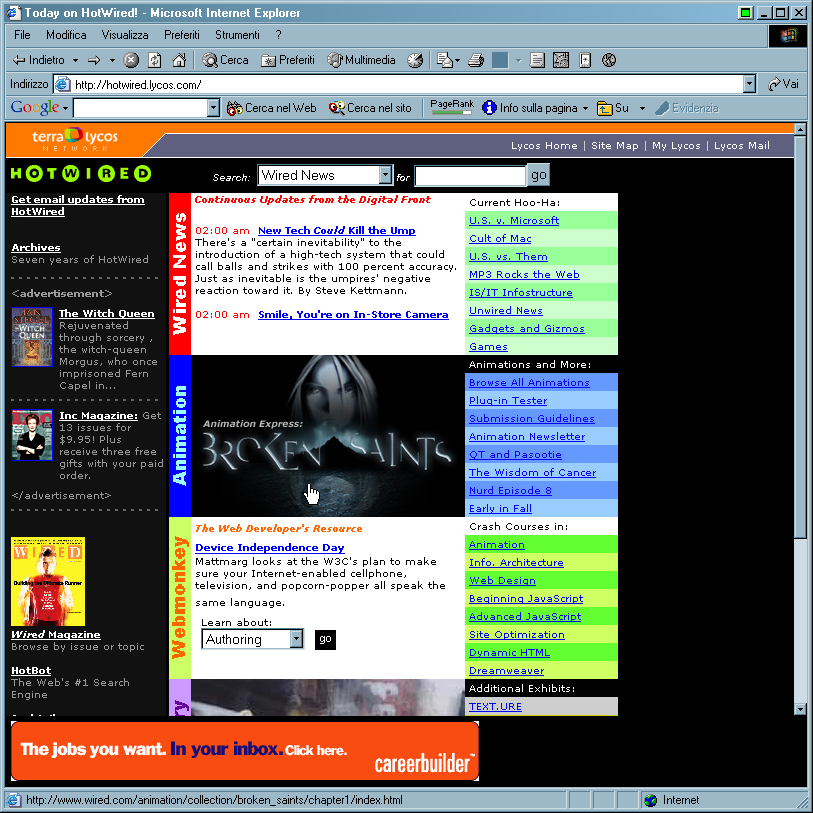
Task: Open the File menu
Action: (22, 35)
